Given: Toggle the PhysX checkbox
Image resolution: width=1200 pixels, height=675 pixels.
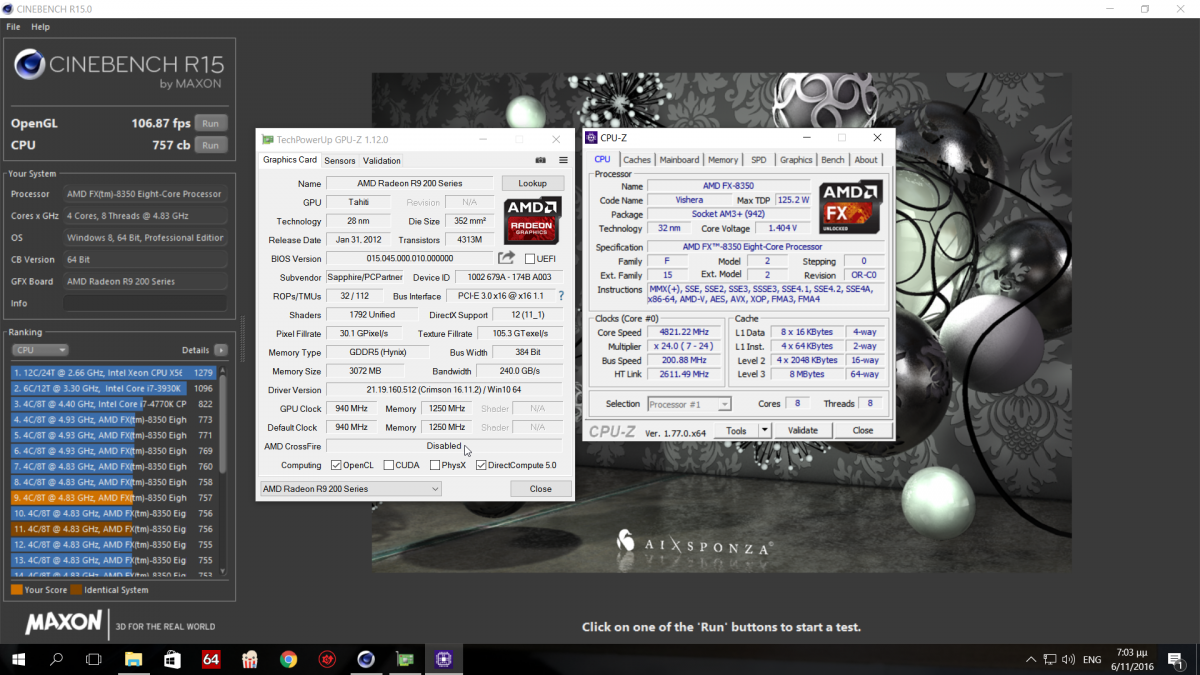Looking at the screenshot, I should (x=434, y=465).
